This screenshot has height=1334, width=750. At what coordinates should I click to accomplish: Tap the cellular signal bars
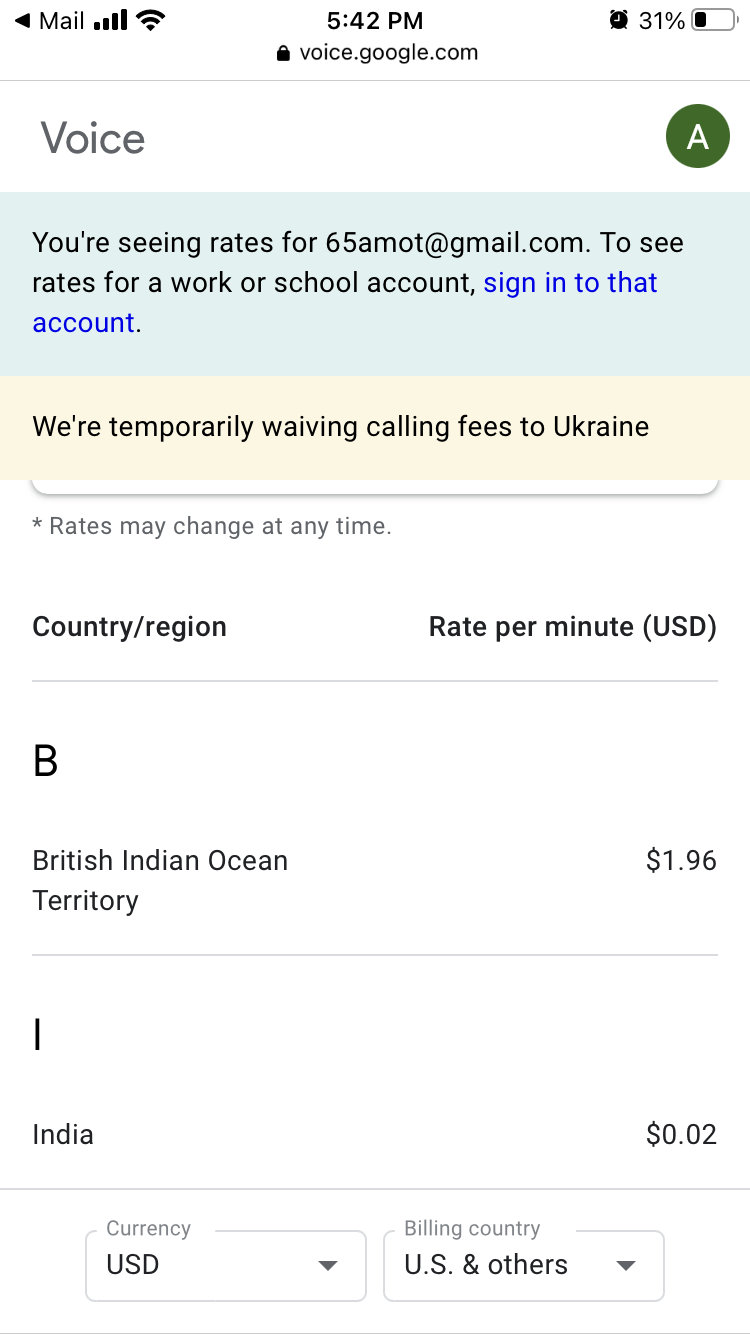click(110, 20)
